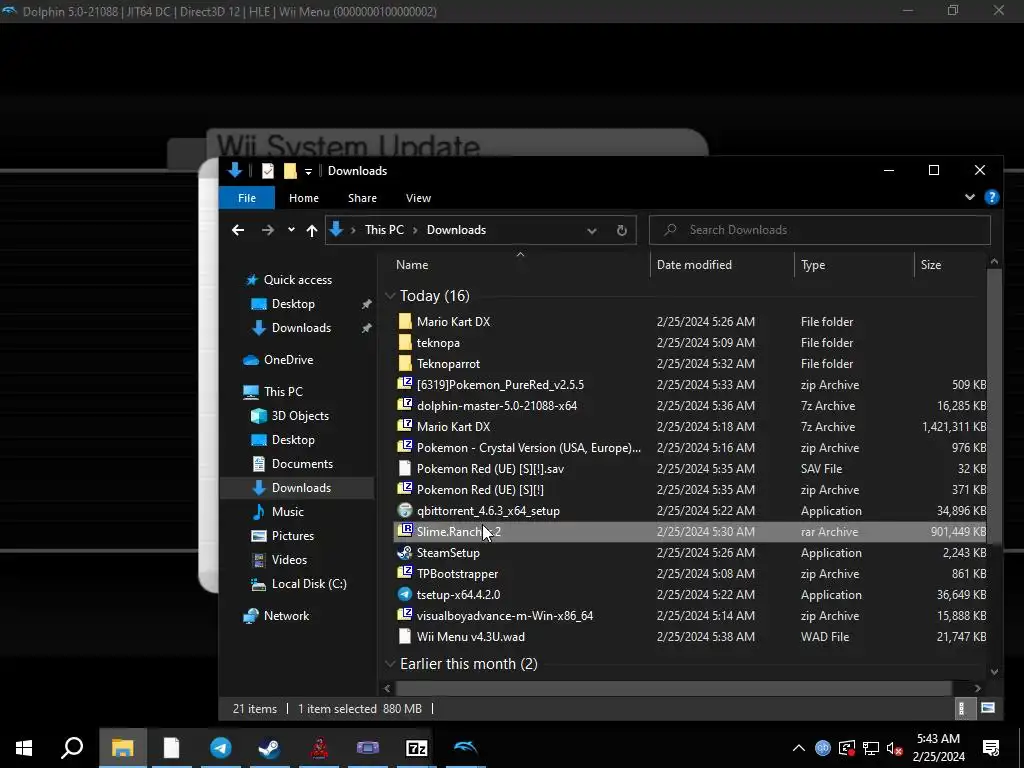Viewport: 1024px width, 768px height.
Task: Open Windows Start menu
Action: coord(24,748)
